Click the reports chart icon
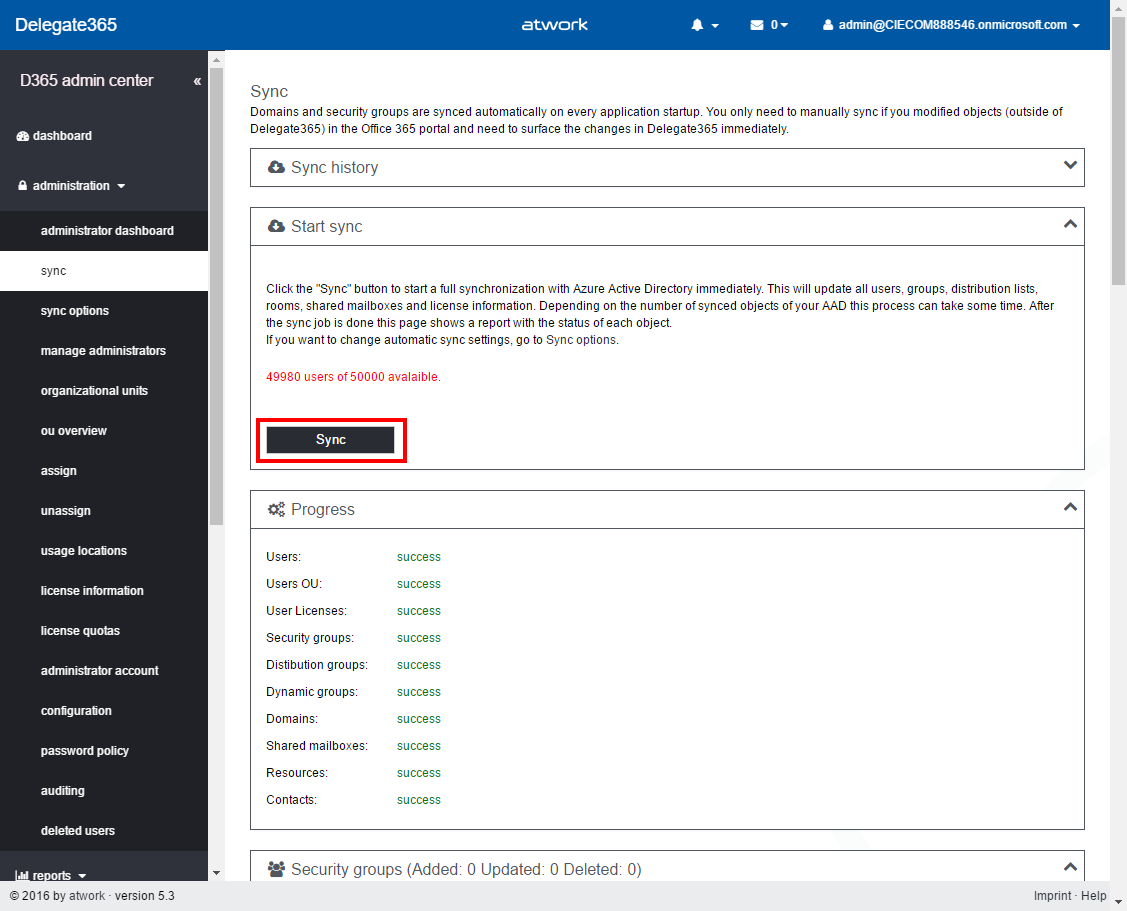Viewport: 1127px width, 911px height. click(22, 875)
